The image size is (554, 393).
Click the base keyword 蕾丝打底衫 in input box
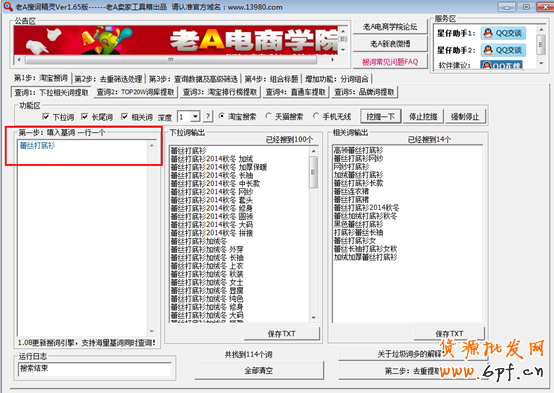(x=37, y=145)
